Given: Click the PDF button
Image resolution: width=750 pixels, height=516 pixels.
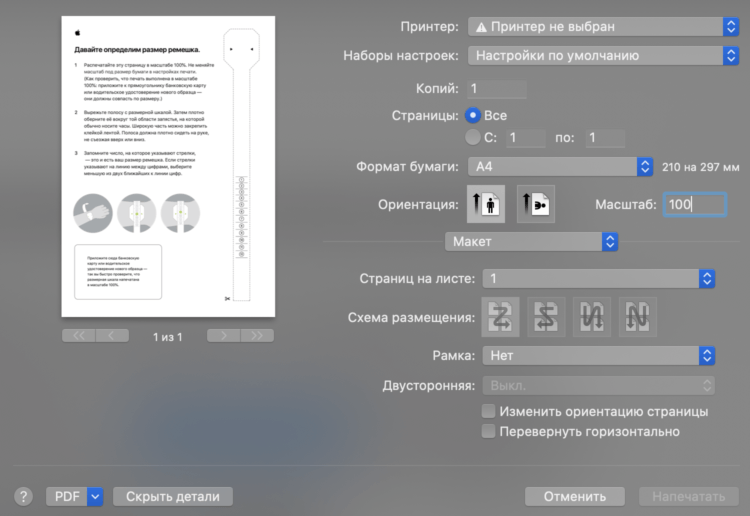Looking at the screenshot, I should [x=67, y=496].
